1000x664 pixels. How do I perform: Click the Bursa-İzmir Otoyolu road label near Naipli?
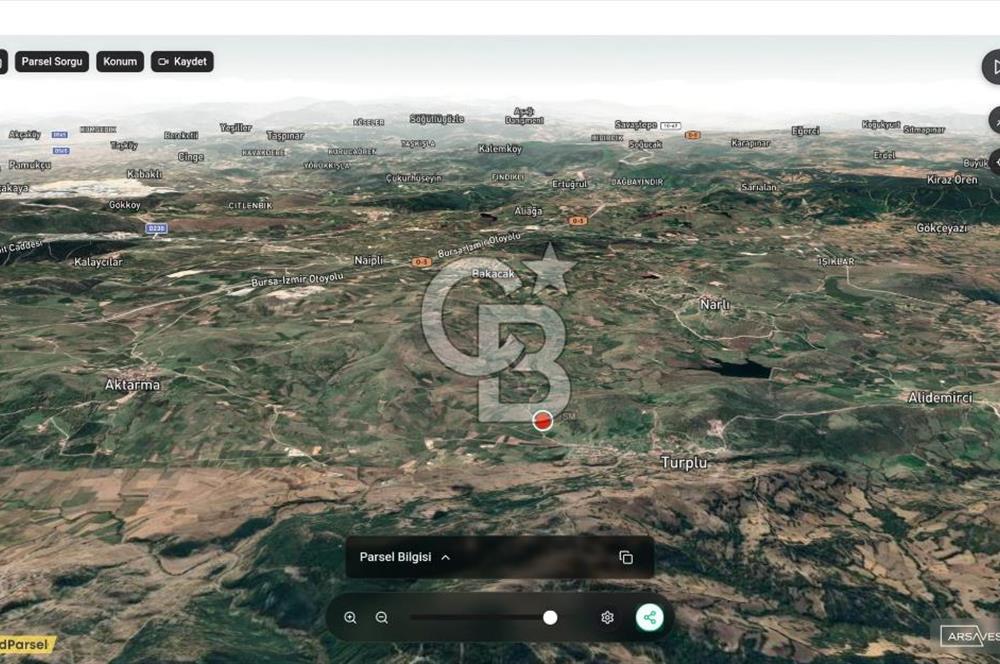click(x=297, y=279)
